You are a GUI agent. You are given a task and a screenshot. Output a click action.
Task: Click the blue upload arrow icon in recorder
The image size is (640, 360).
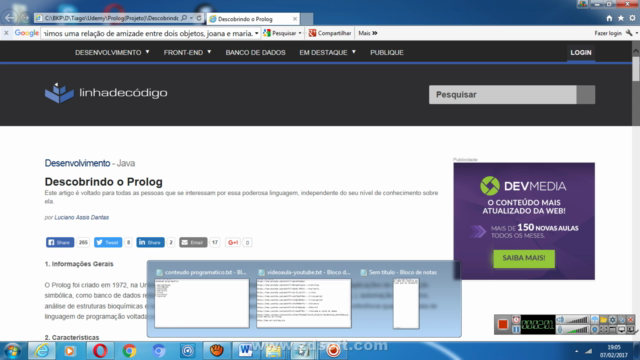pyautogui.click(x=595, y=319)
